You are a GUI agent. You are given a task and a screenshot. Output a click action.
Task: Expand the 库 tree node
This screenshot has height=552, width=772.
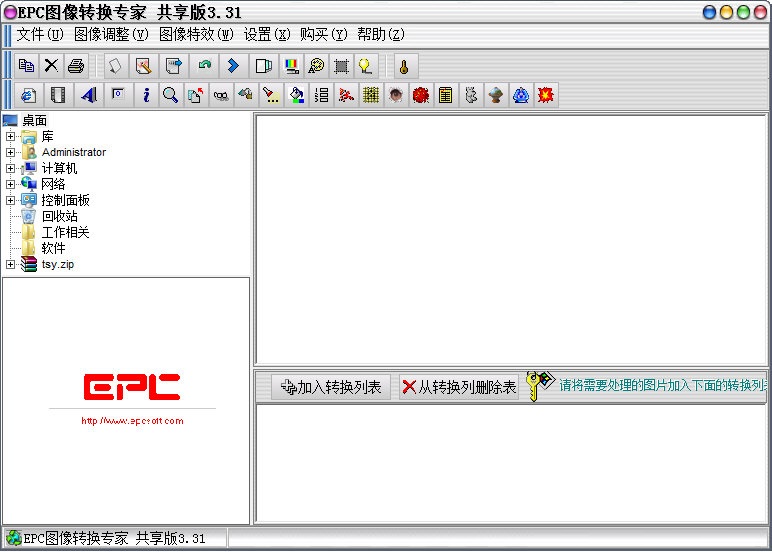pyautogui.click(x=10, y=136)
